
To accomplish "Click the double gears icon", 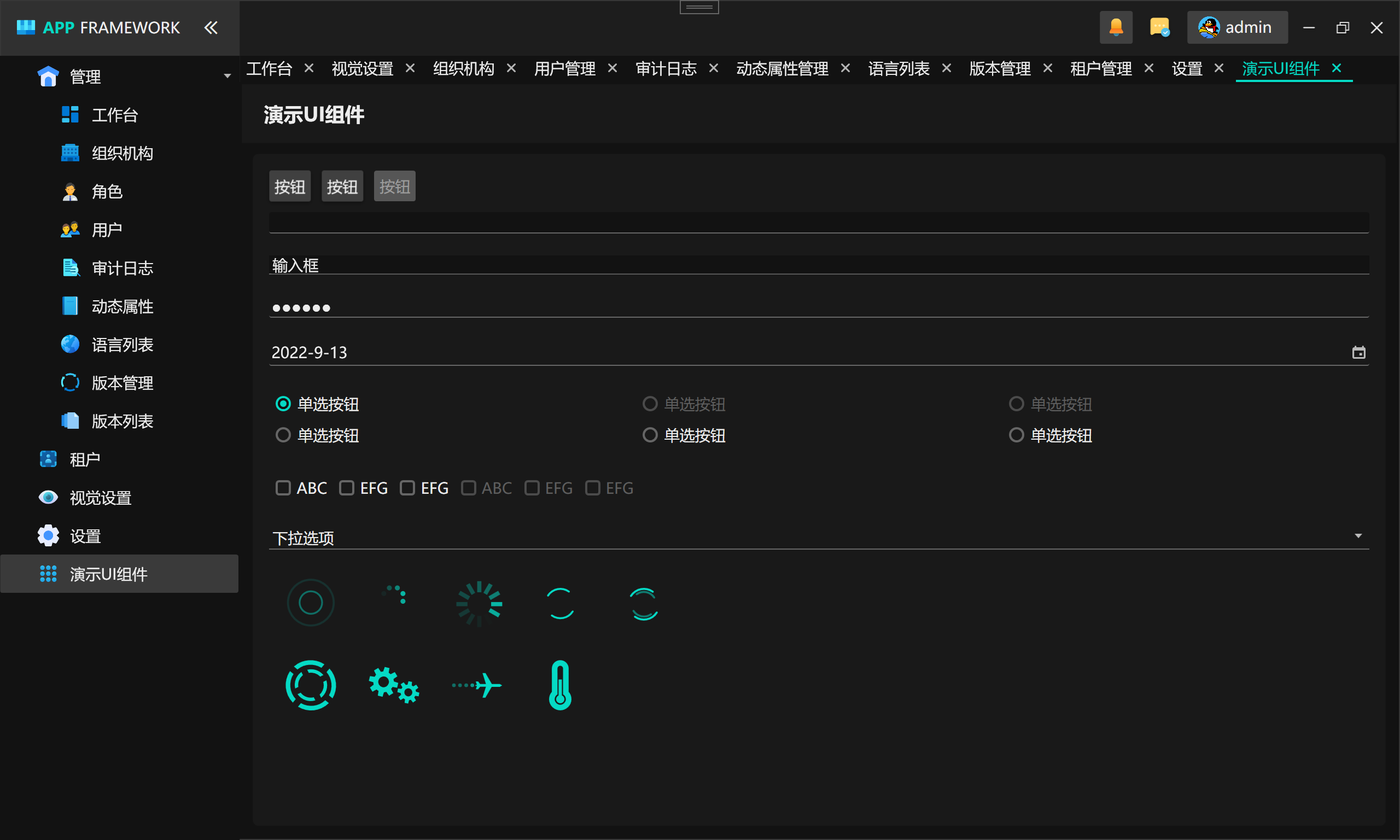I will point(394,685).
